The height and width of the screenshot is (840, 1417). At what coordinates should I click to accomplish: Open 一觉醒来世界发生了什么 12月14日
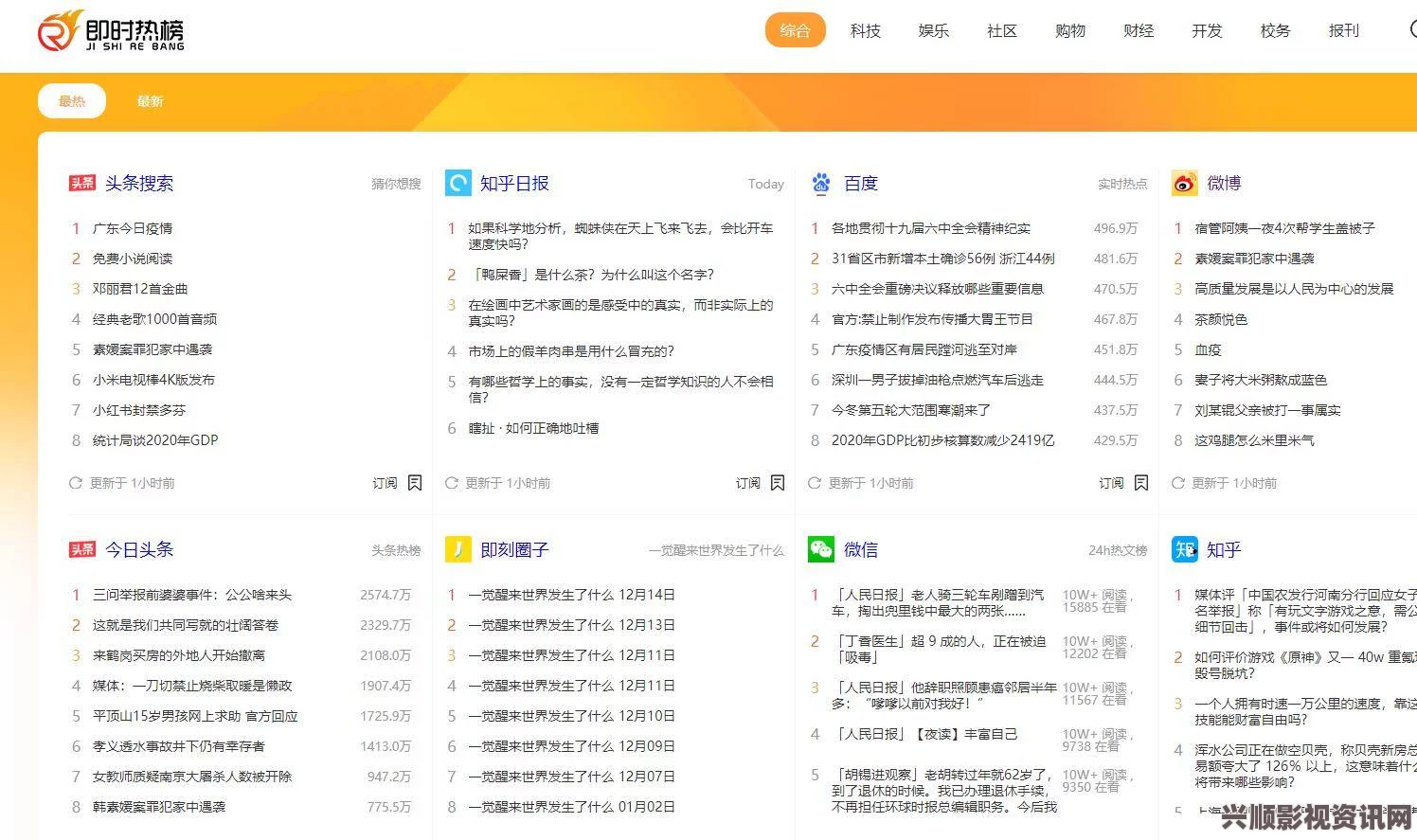tap(571, 595)
